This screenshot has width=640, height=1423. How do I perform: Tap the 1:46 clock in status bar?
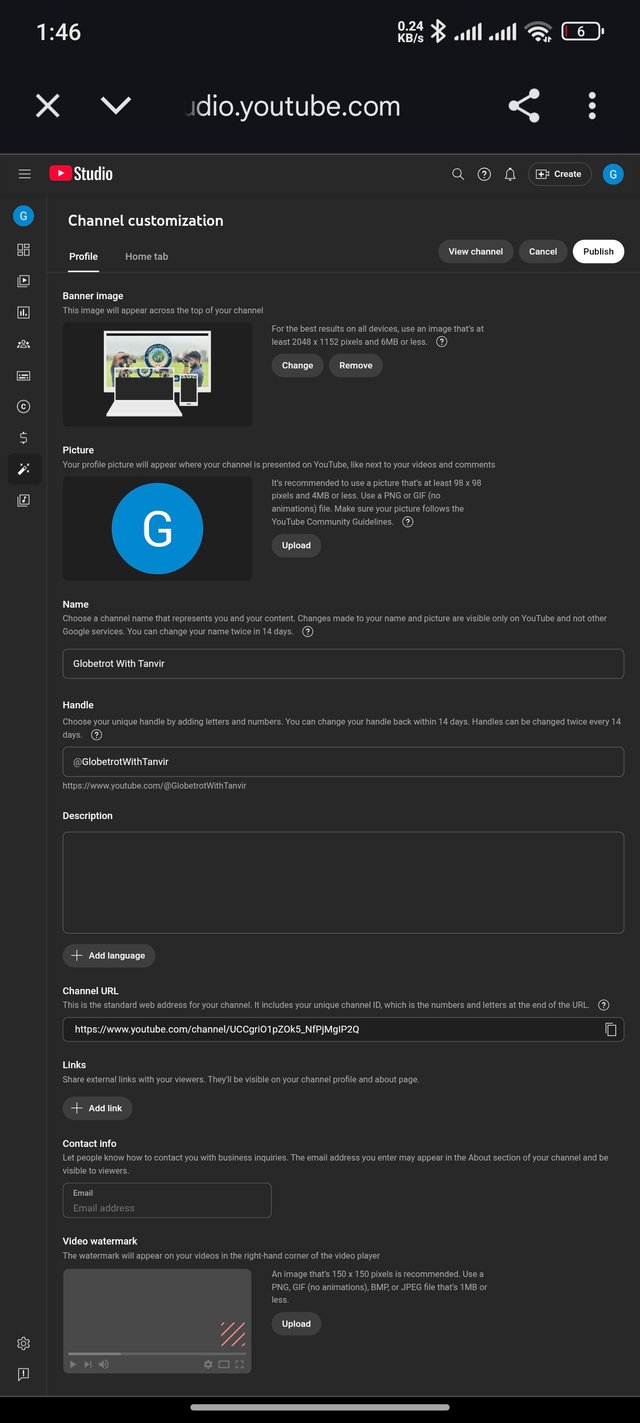click(58, 32)
